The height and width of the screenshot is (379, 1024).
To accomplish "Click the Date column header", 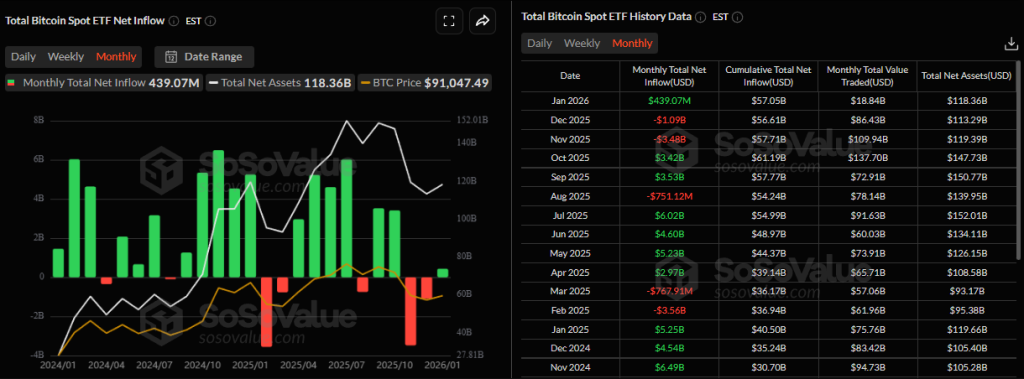I will click(570, 76).
